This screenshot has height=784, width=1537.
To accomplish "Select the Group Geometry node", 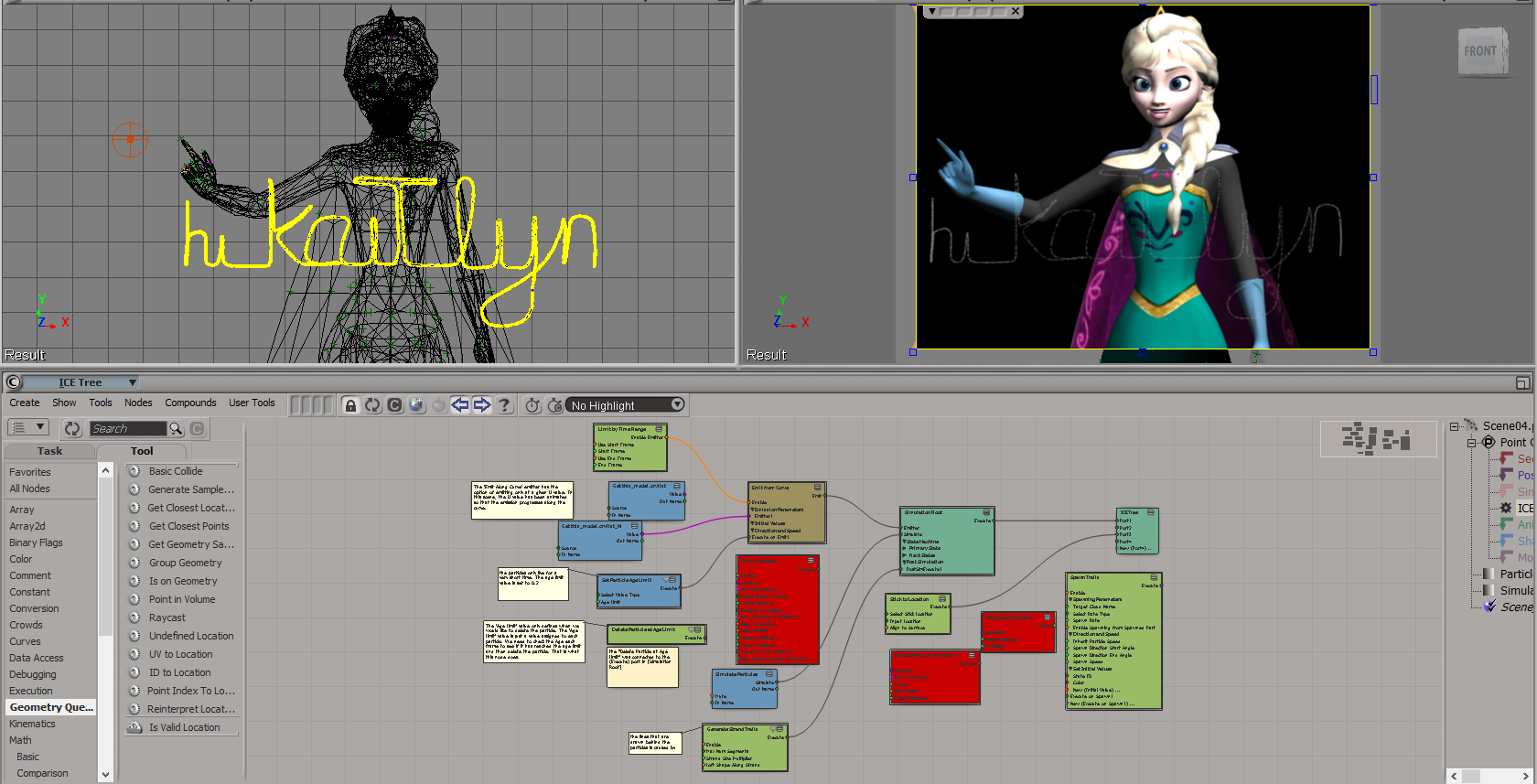I will [x=186, y=563].
